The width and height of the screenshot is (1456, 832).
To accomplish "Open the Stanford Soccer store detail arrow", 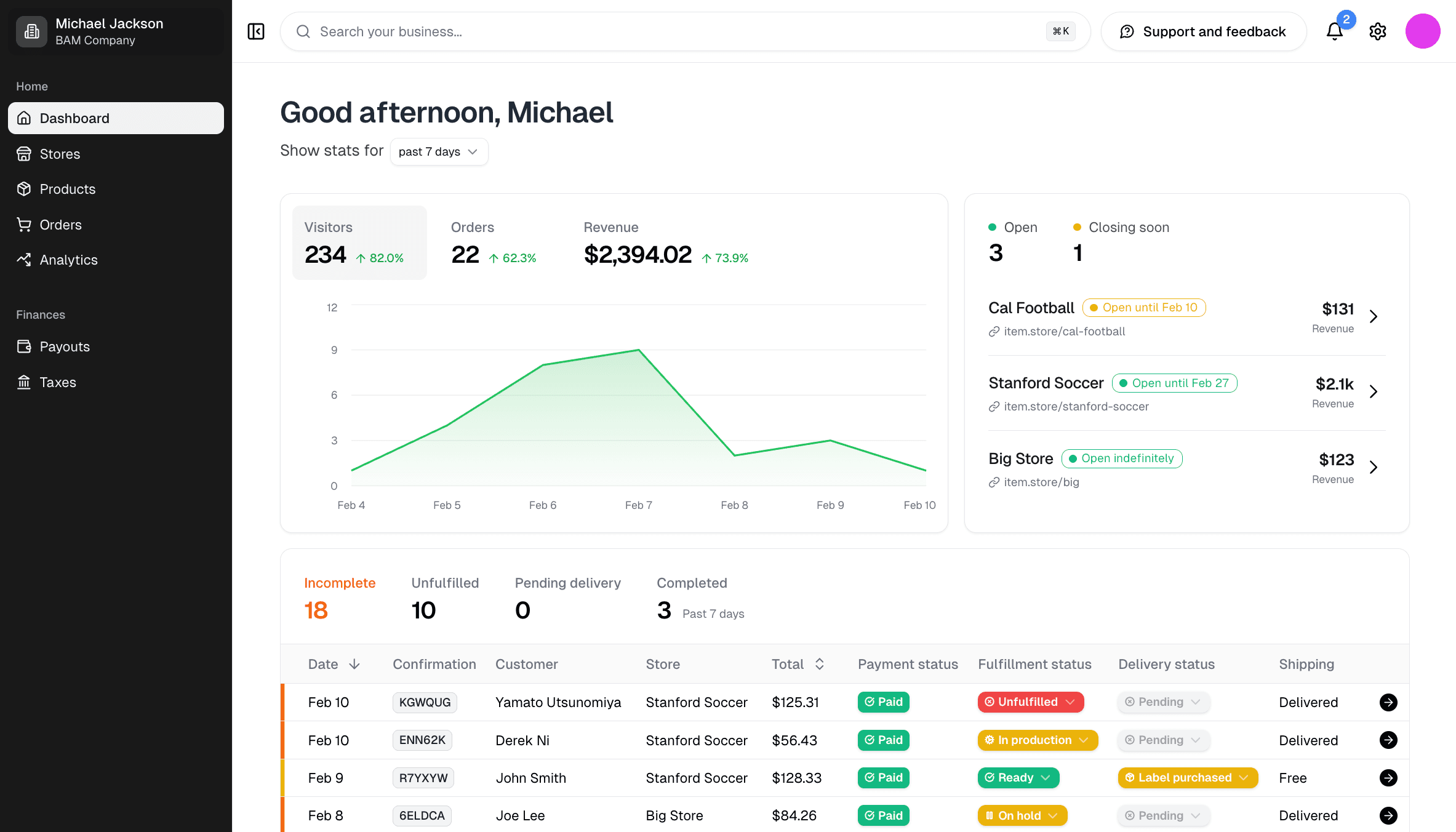I will [x=1374, y=392].
